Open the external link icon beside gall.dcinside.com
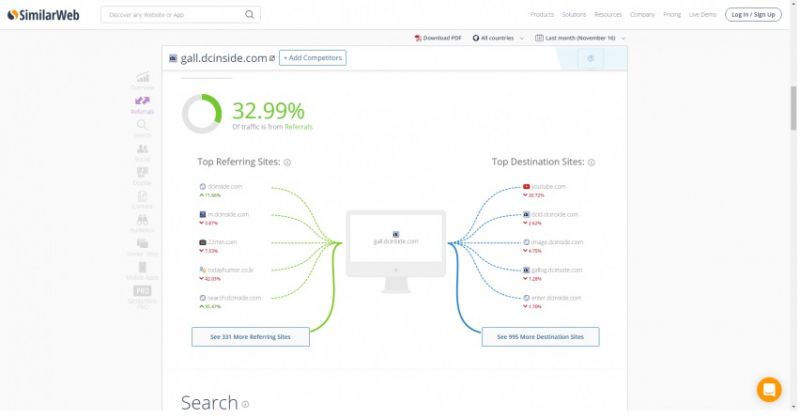Screen dimensions: 800x418 tap(272, 58)
